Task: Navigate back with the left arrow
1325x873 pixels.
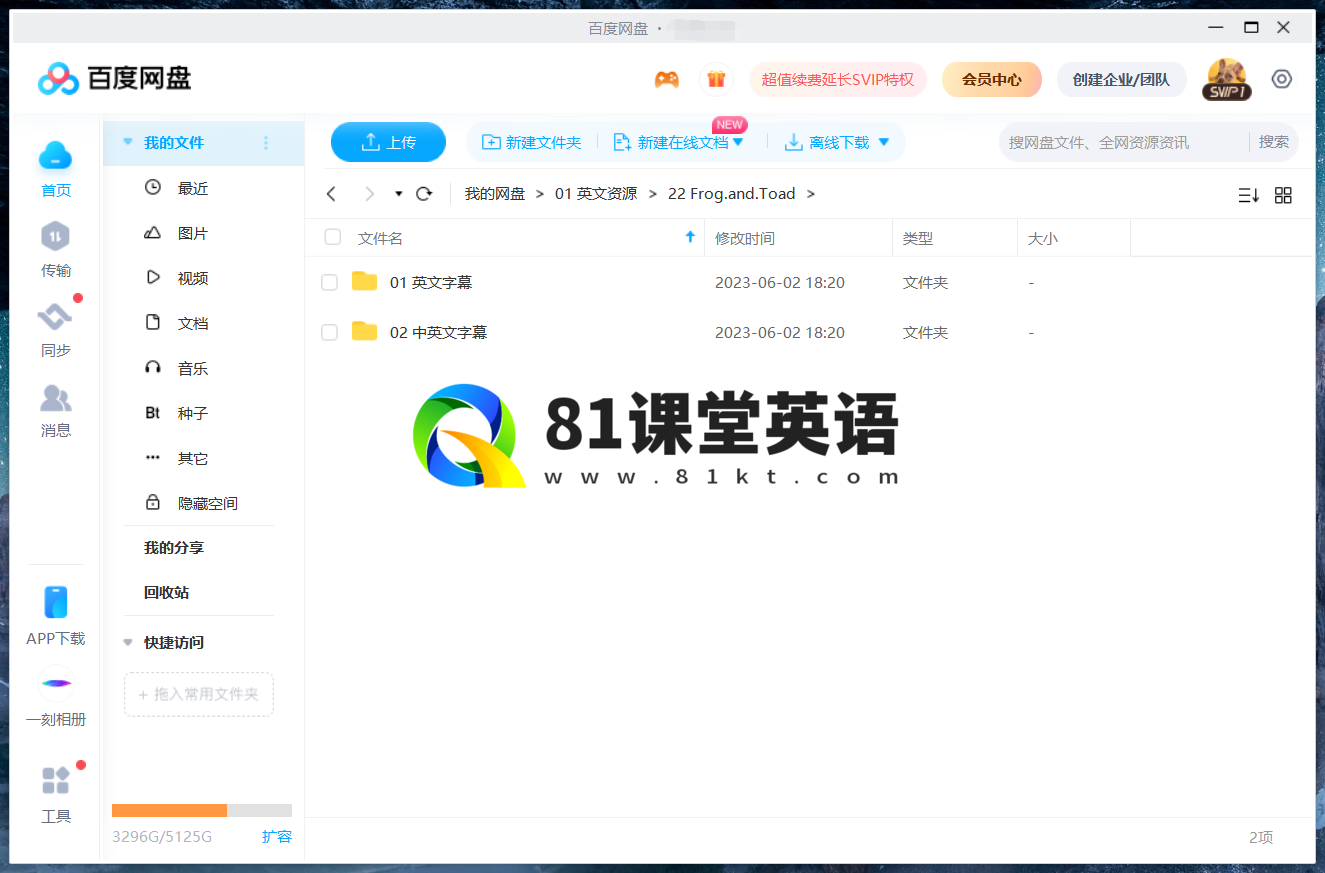Action: point(332,194)
